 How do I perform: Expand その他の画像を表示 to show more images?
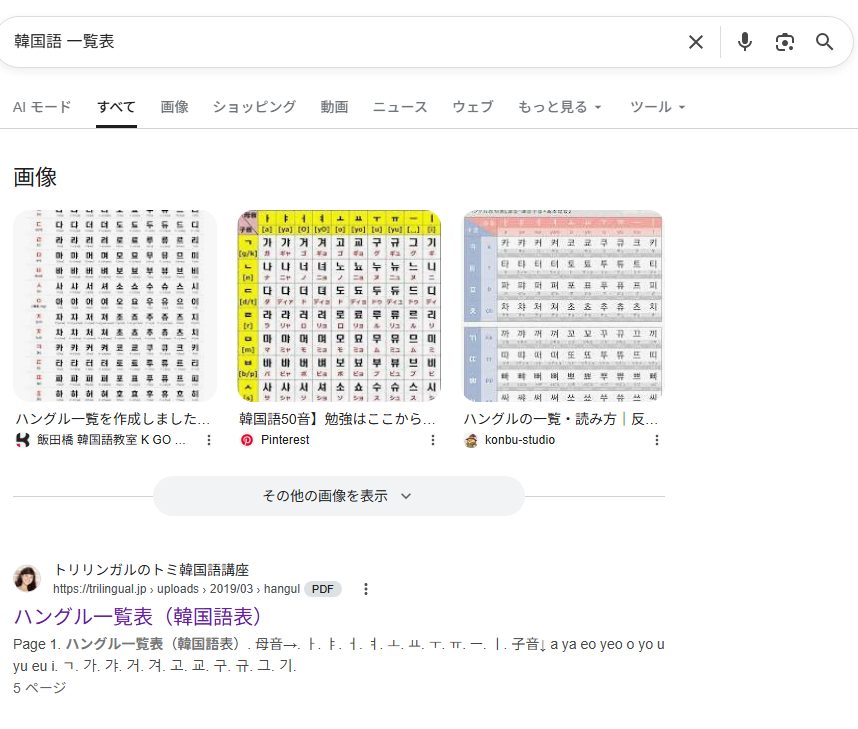[339, 496]
